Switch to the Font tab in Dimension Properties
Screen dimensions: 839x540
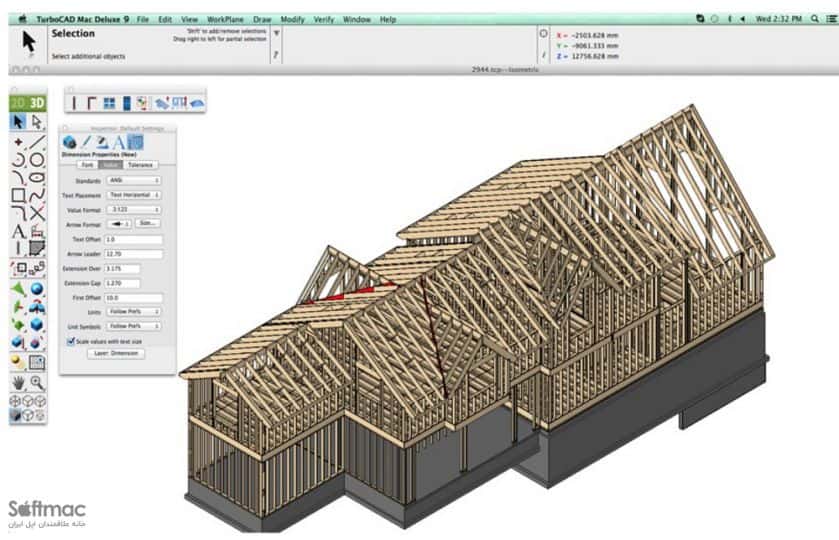click(88, 165)
